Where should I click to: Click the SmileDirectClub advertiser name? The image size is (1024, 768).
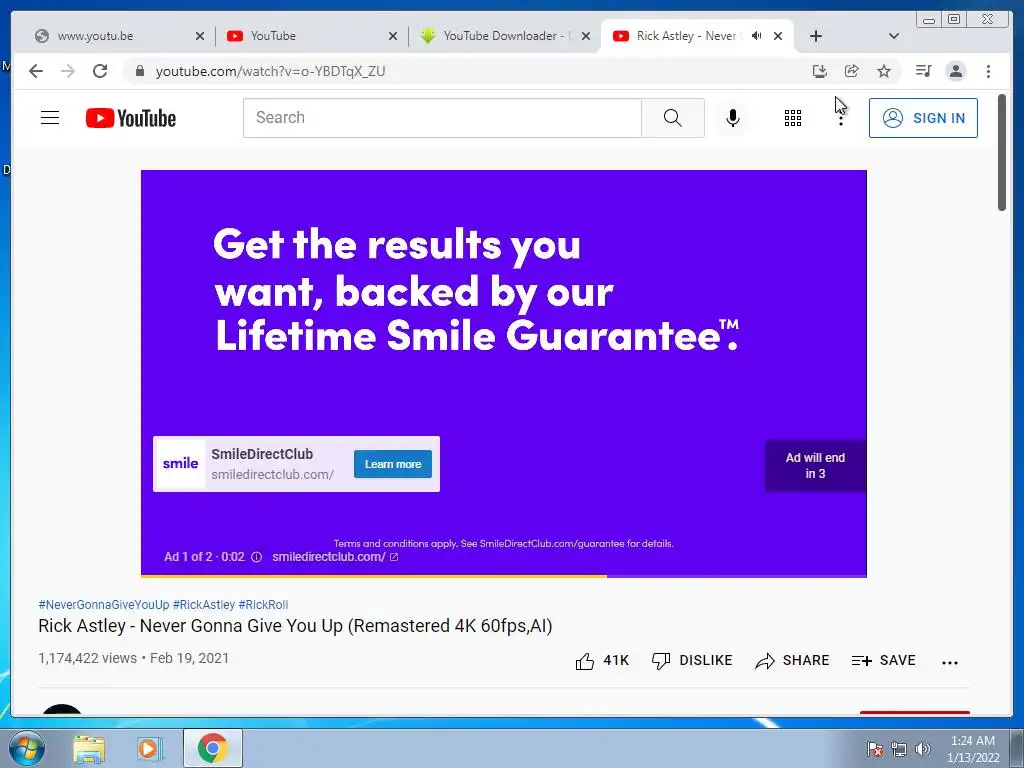pyautogui.click(x=262, y=454)
